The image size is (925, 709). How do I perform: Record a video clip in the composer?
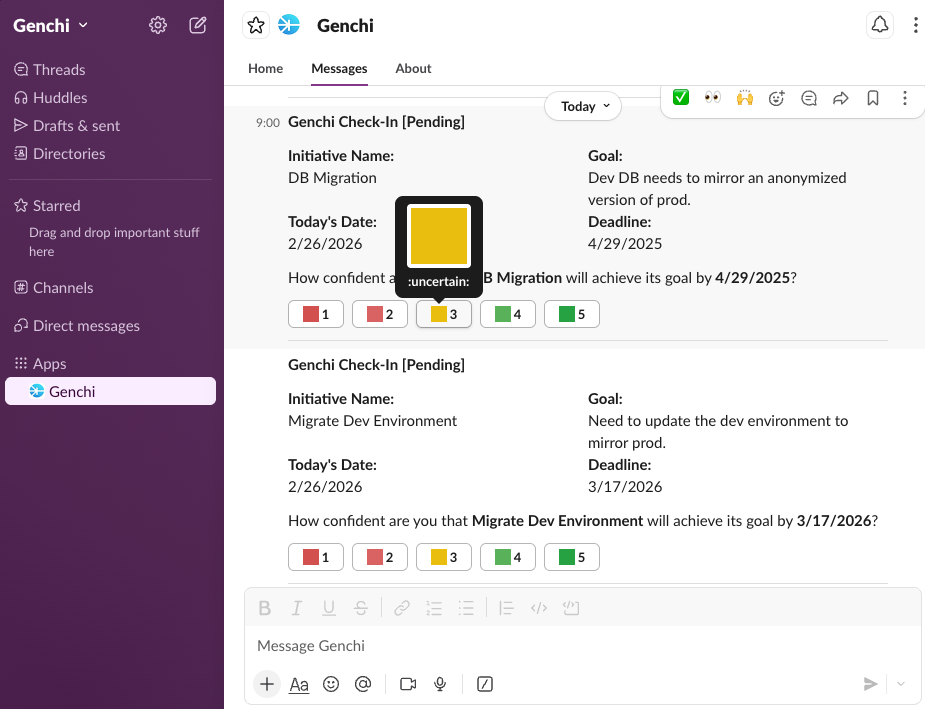pyautogui.click(x=407, y=684)
